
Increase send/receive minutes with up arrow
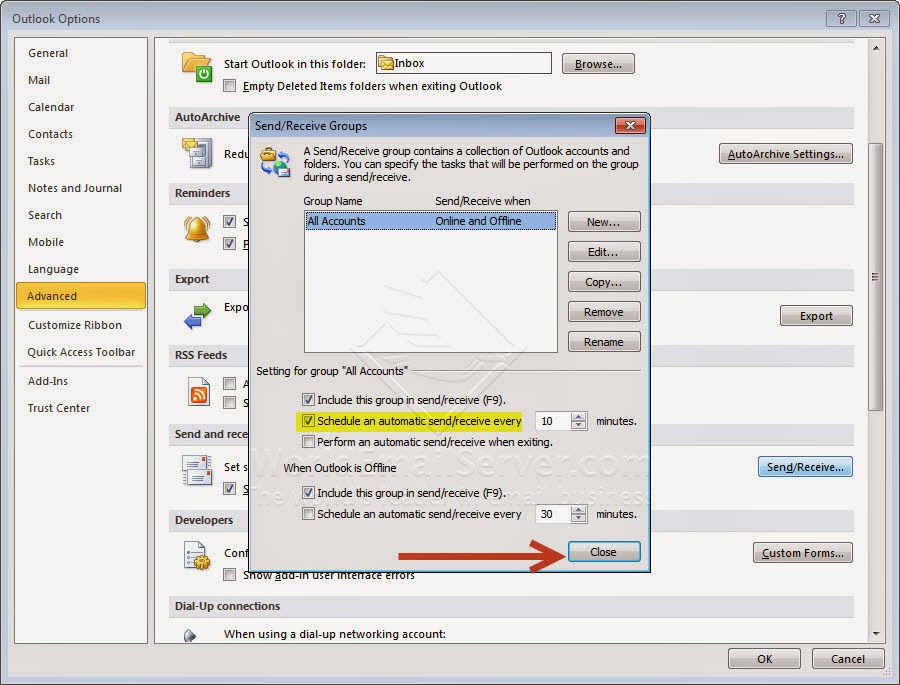point(578,416)
